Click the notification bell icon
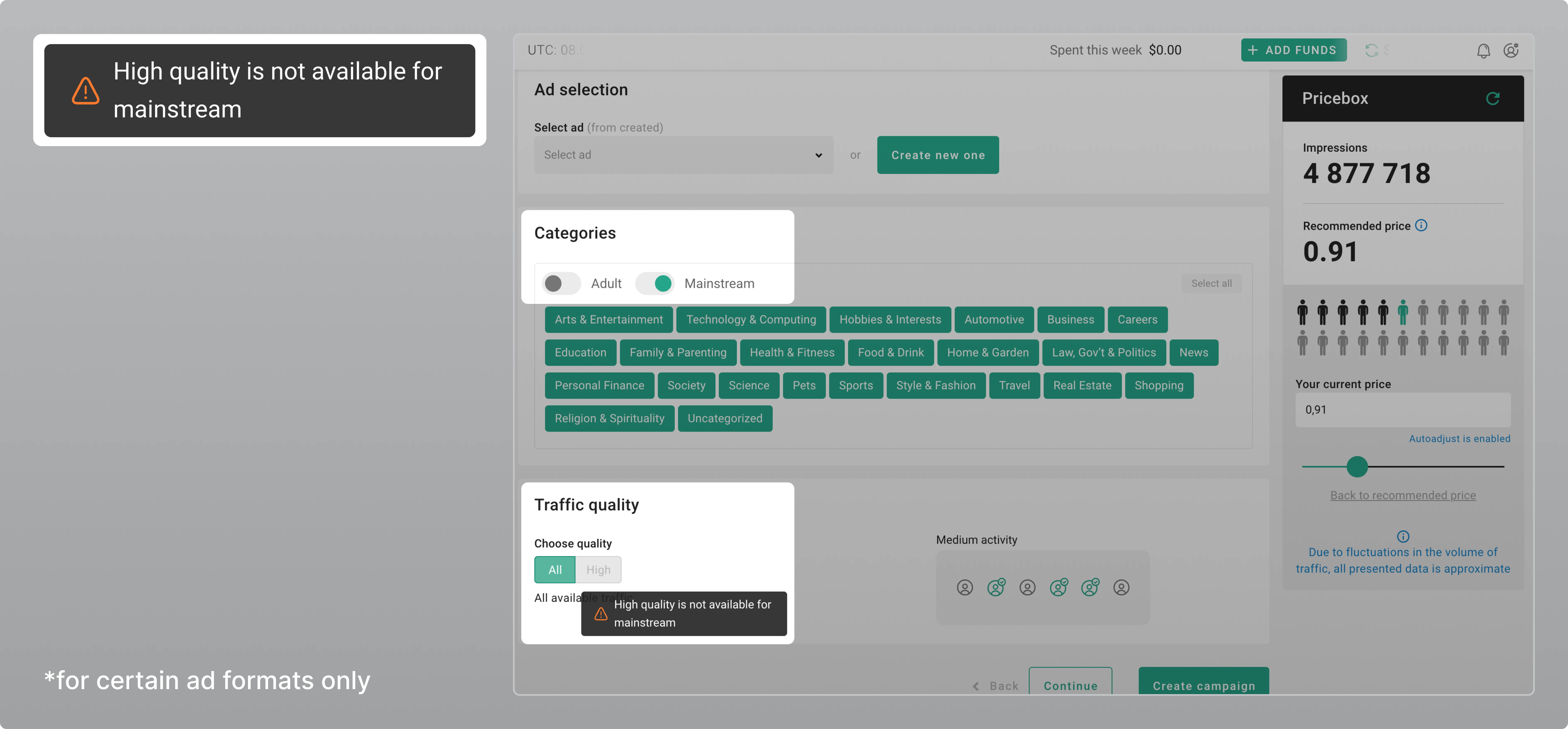Viewport: 1568px width, 729px height. 1483,51
